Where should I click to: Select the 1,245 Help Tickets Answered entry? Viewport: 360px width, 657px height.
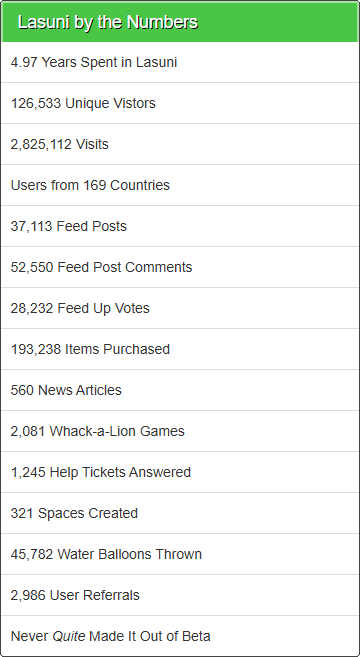click(x=180, y=473)
